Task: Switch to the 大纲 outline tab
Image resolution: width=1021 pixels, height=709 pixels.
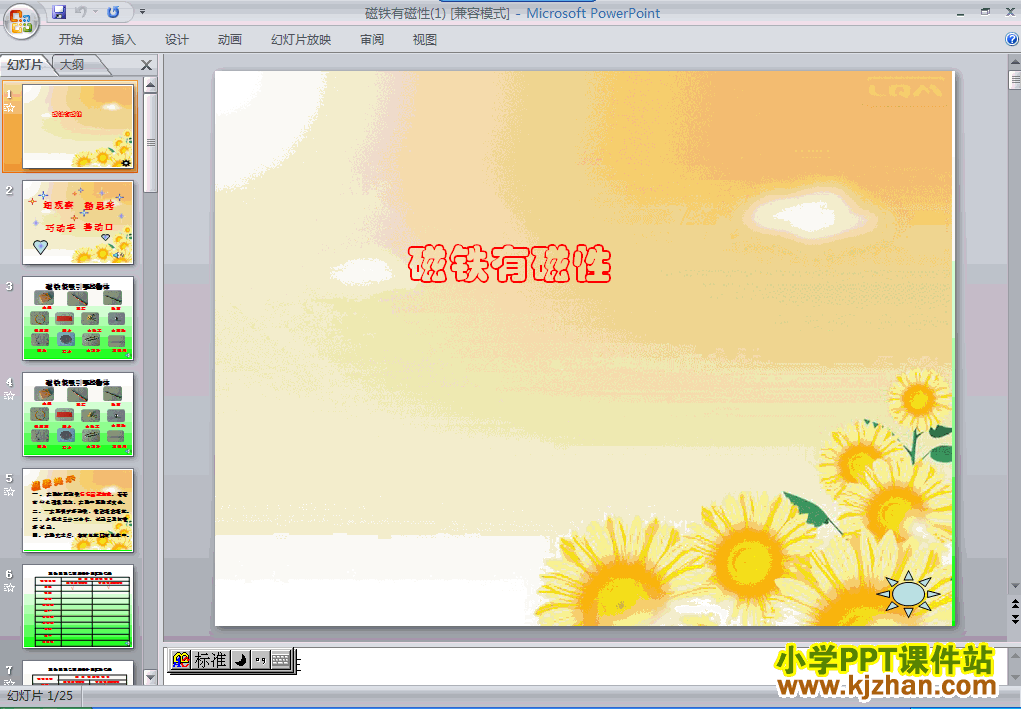Action: point(72,64)
